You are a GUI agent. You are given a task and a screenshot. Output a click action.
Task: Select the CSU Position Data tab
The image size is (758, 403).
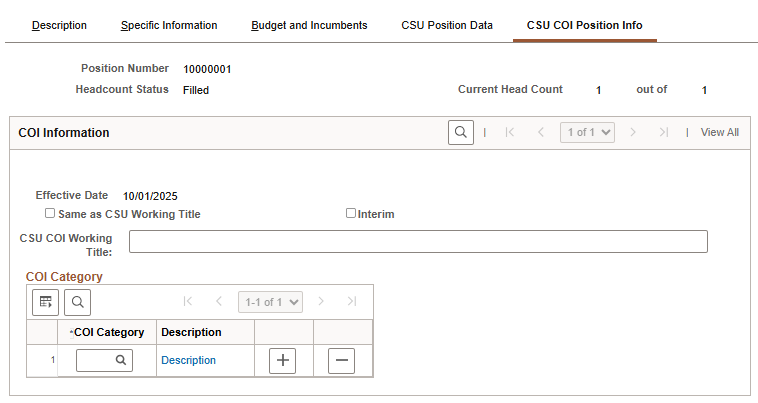[447, 25]
